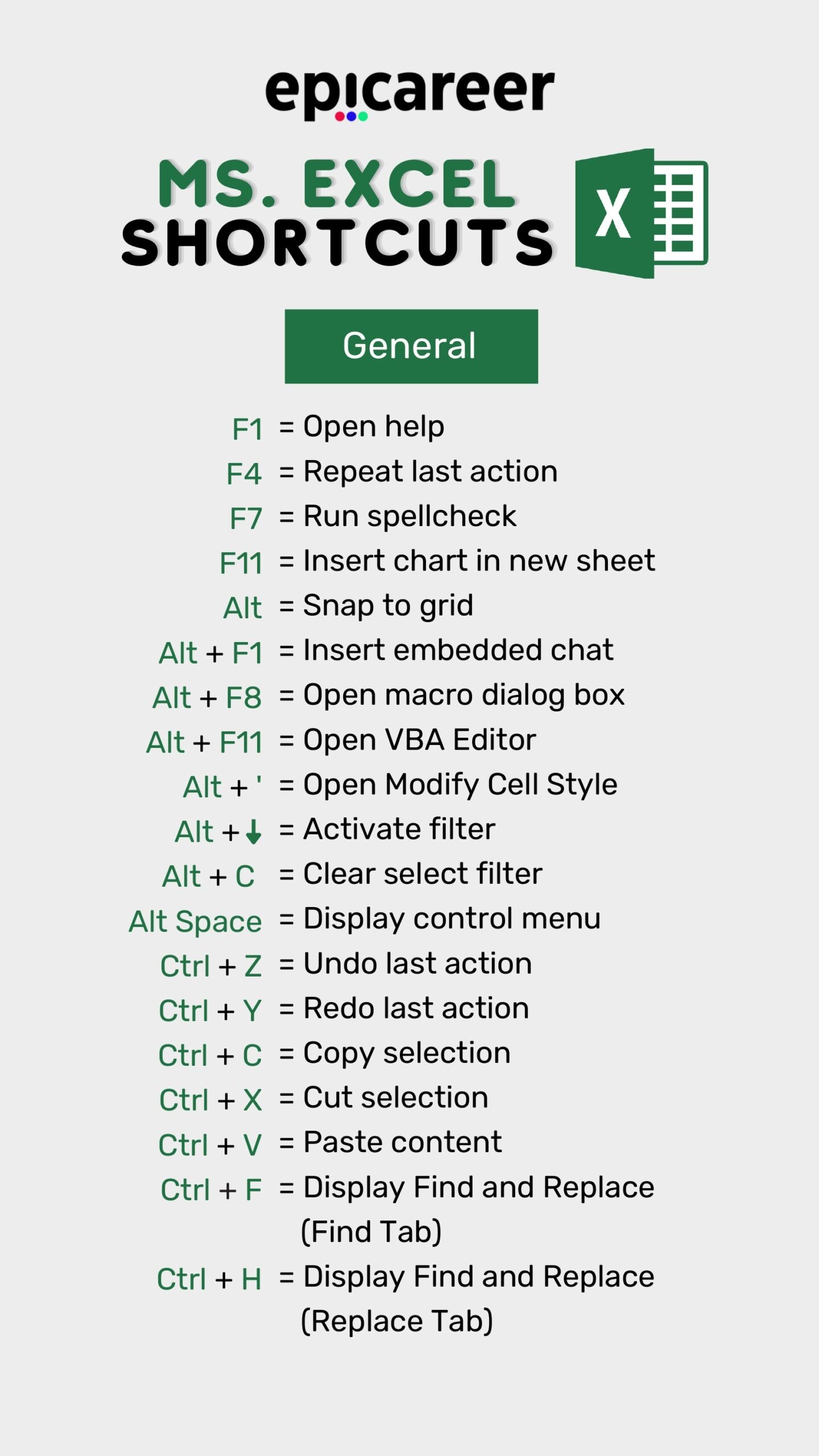
Task: Select the F7 Run spellcheck row
Action: [x=373, y=517]
